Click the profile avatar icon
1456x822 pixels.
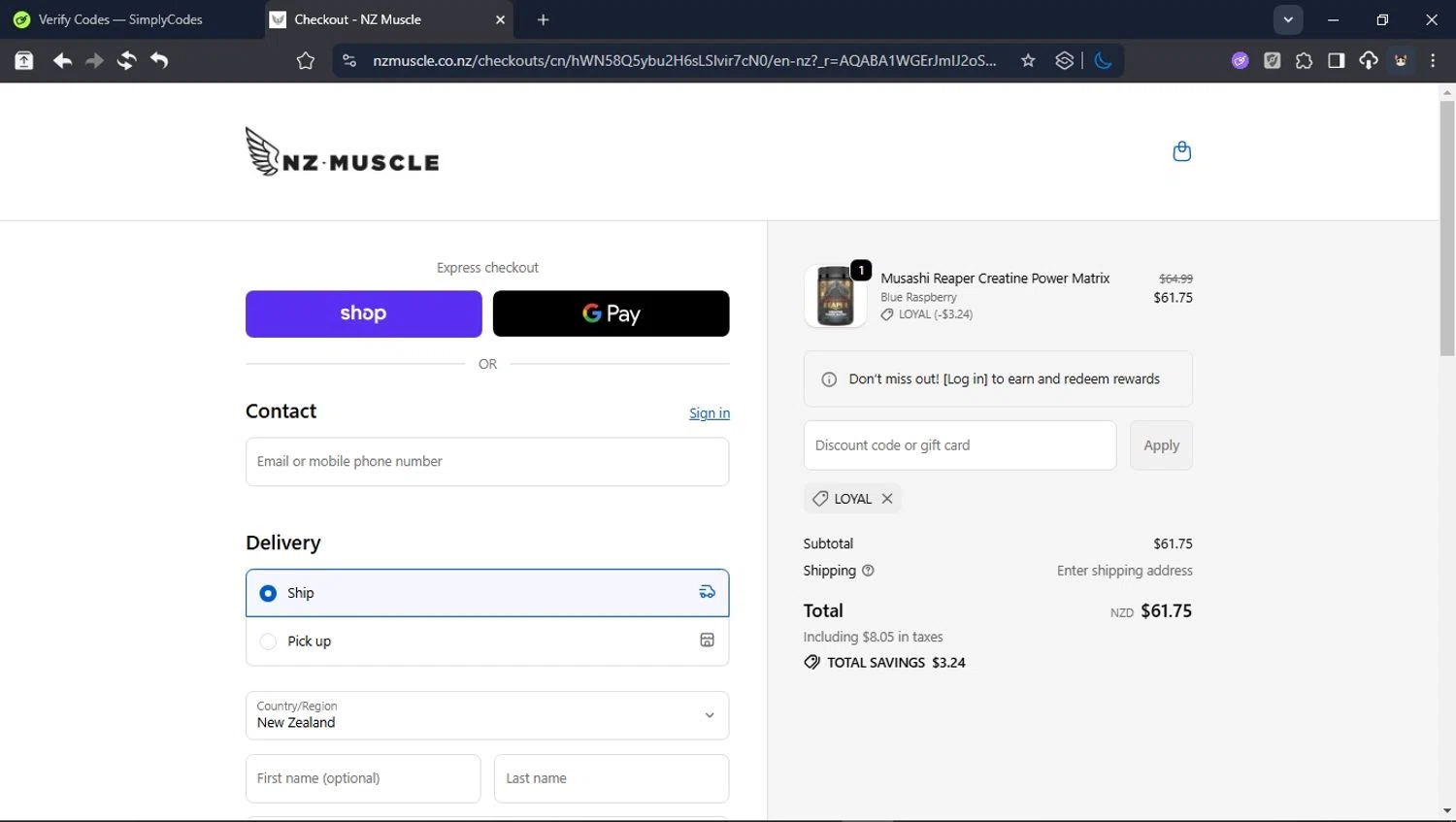[1401, 60]
